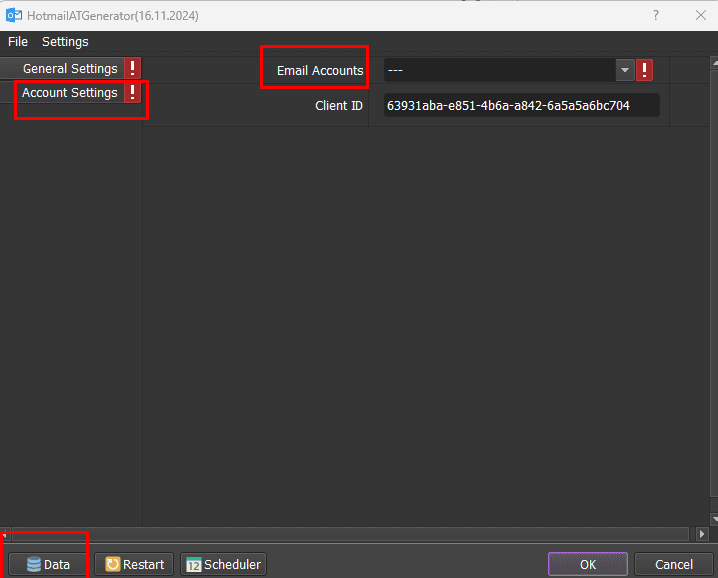The image size is (718, 578).
Task: Open the Email Accounts dropdown arrow
Action: (625, 70)
